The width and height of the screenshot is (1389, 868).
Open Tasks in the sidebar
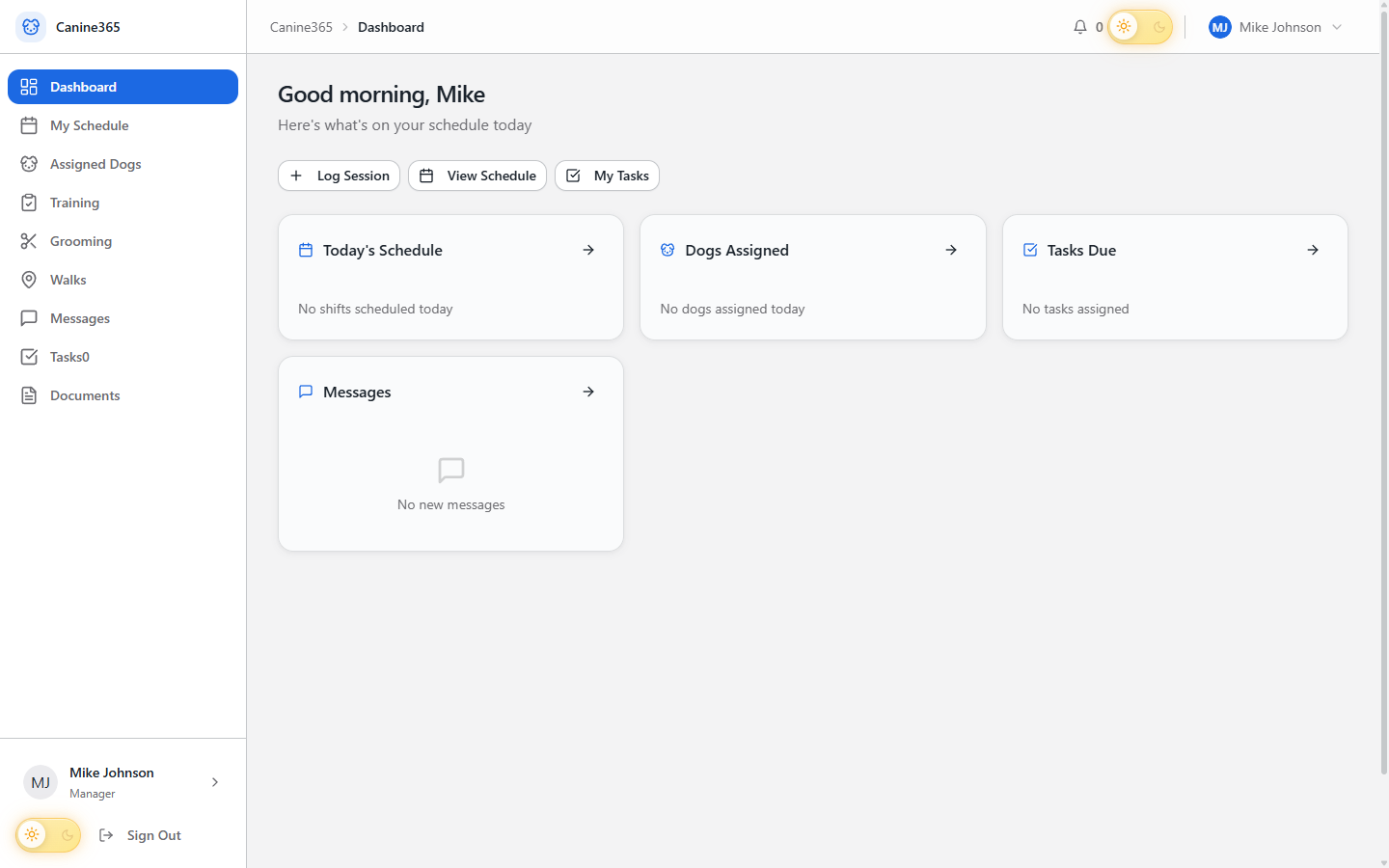point(123,357)
